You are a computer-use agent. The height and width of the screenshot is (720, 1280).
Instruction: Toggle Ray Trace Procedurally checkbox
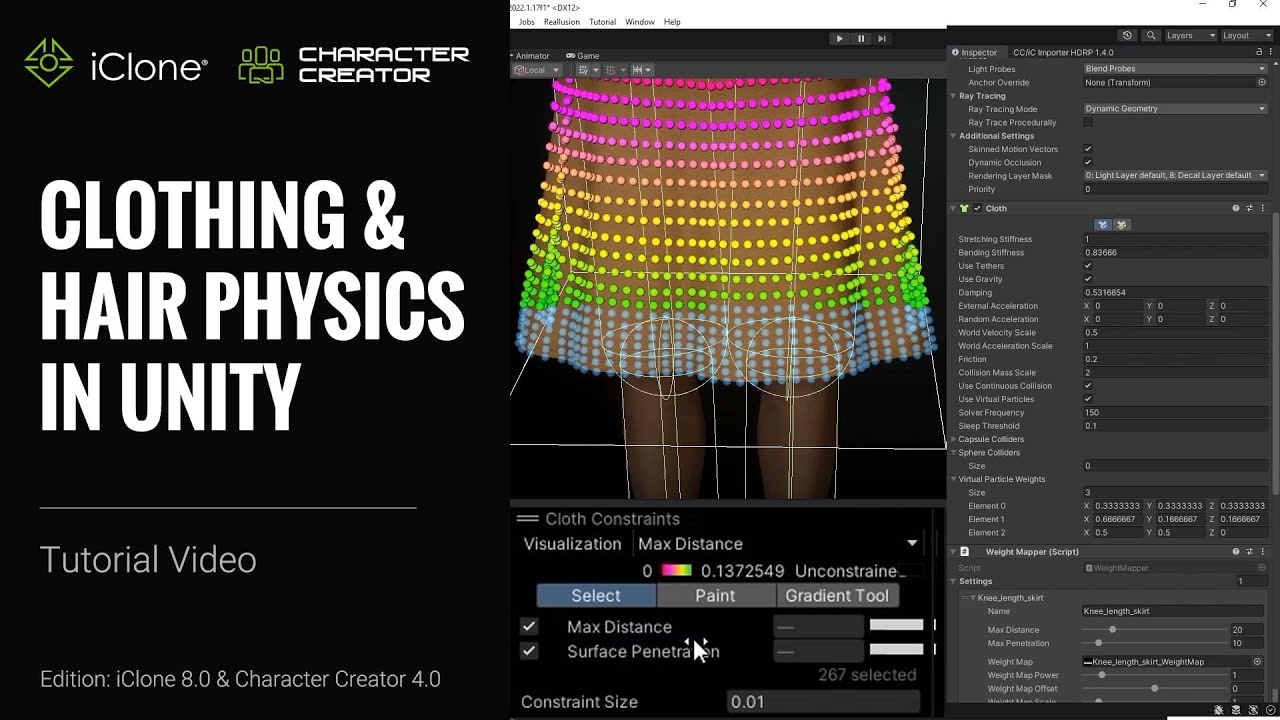pyautogui.click(x=1088, y=122)
